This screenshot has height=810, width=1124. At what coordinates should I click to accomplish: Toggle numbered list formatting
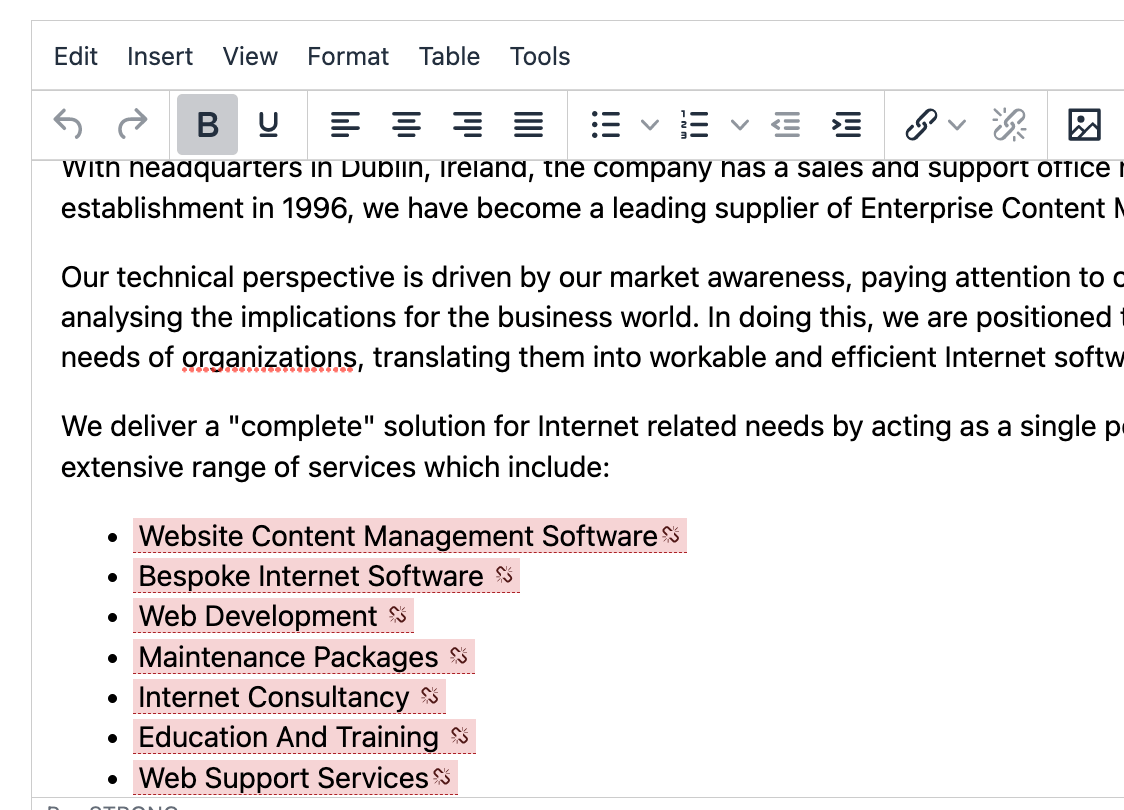[693, 124]
